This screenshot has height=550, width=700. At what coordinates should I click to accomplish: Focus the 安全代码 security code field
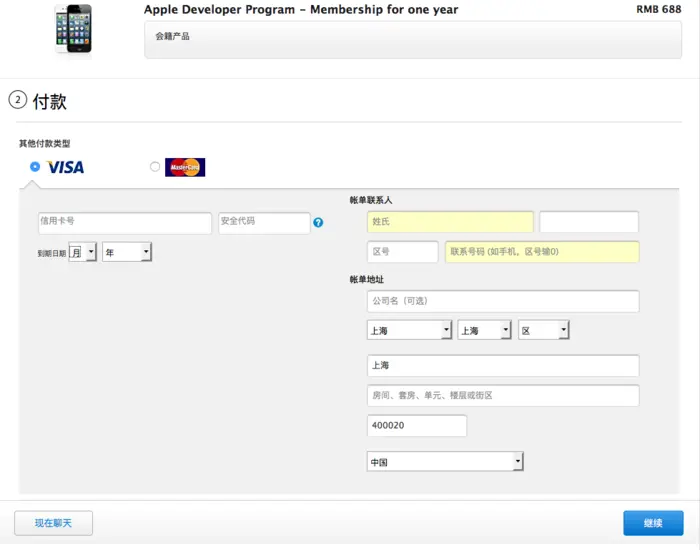click(264, 223)
